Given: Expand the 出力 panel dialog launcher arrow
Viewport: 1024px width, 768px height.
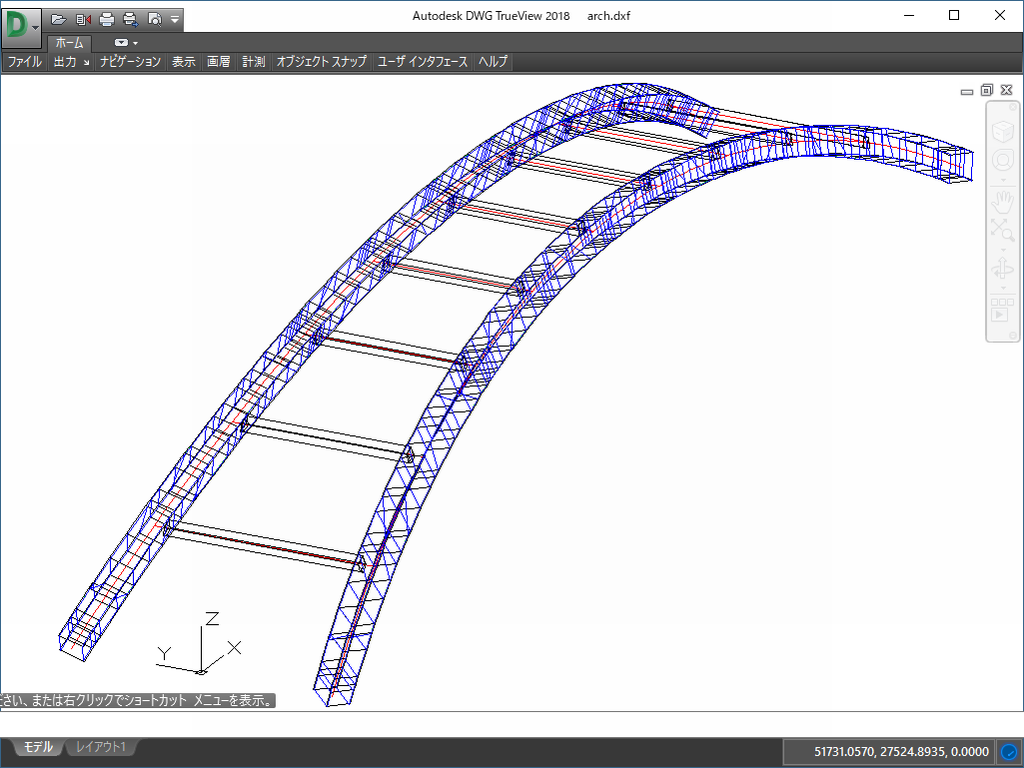Looking at the screenshot, I should pyautogui.click(x=86, y=63).
